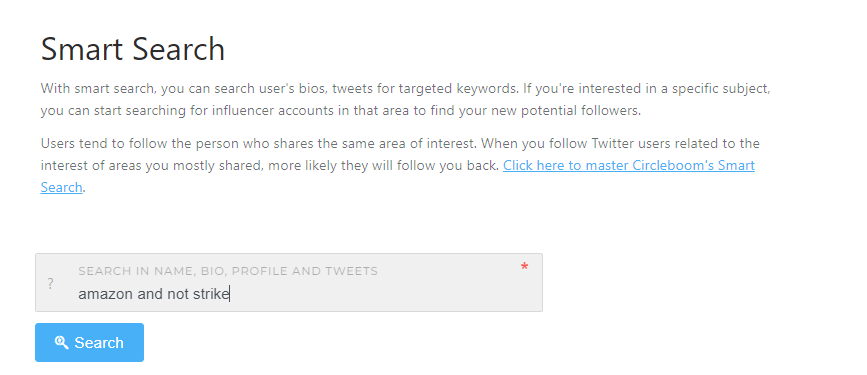Click the magnifier icon on Search button
The height and width of the screenshot is (375, 867).
[61, 342]
